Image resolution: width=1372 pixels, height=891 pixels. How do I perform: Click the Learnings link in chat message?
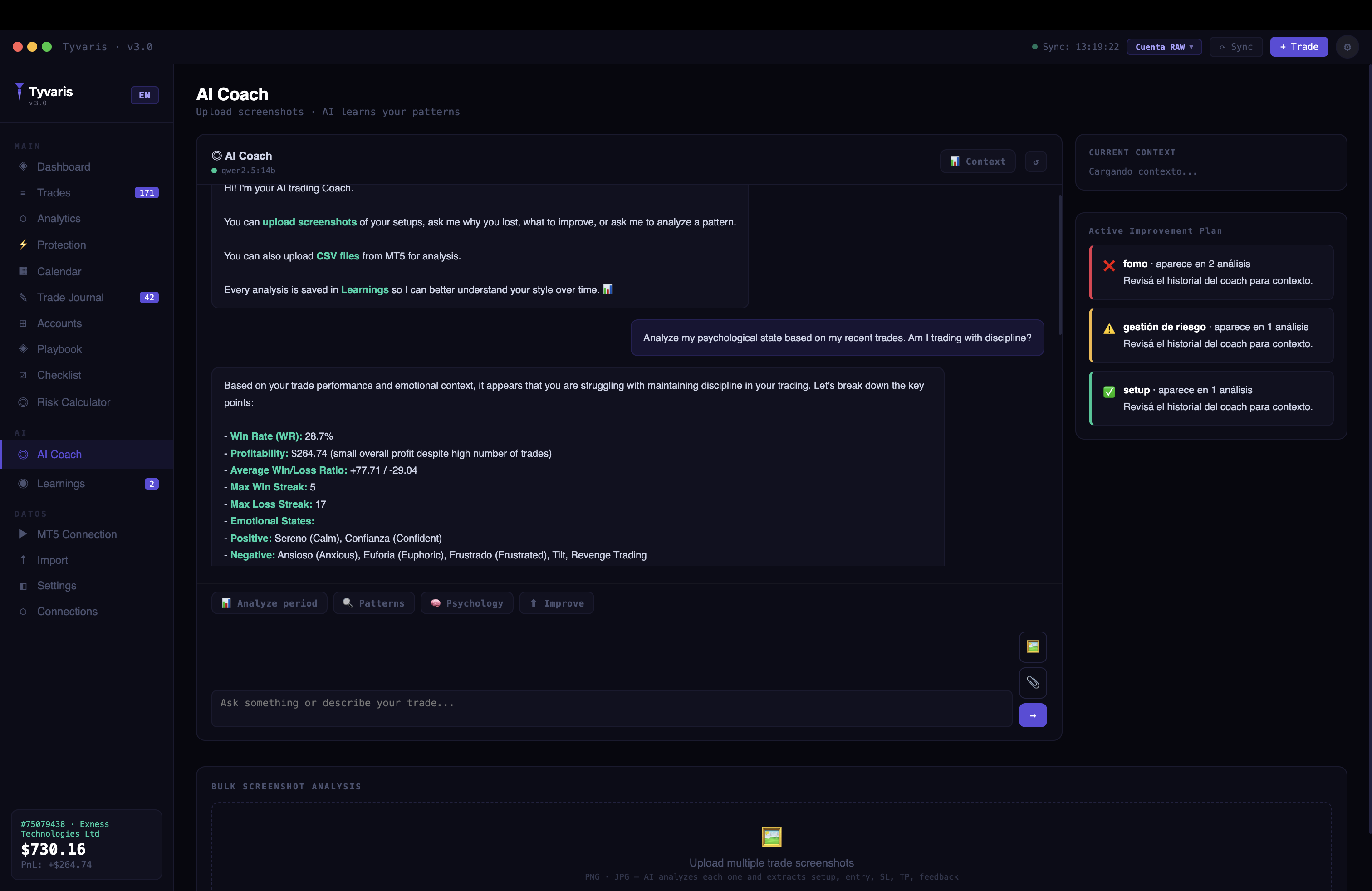[x=365, y=289]
